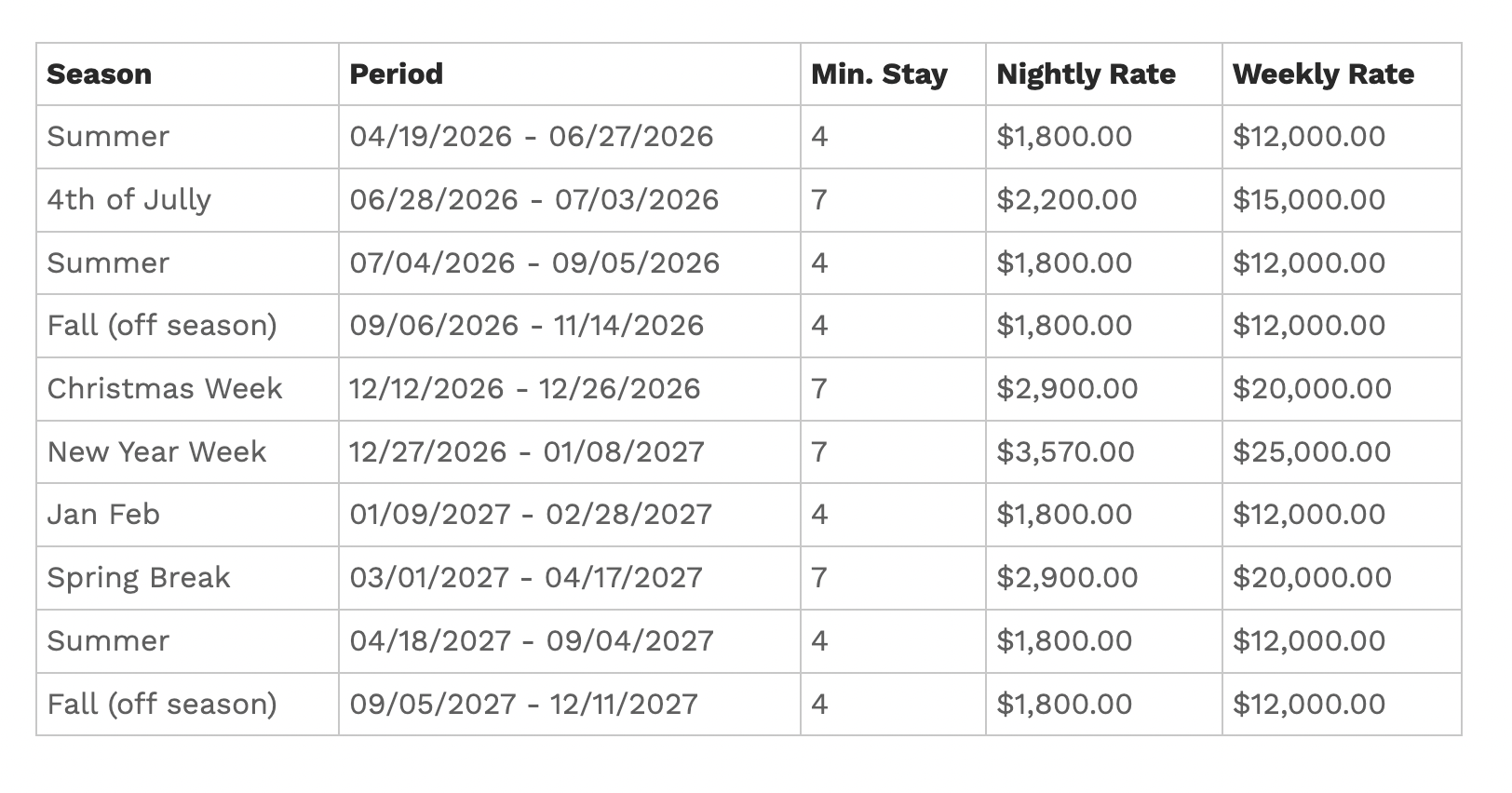
Task: Click the $15,000.00 weekly rate cell
Action: click(x=1342, y=200)
